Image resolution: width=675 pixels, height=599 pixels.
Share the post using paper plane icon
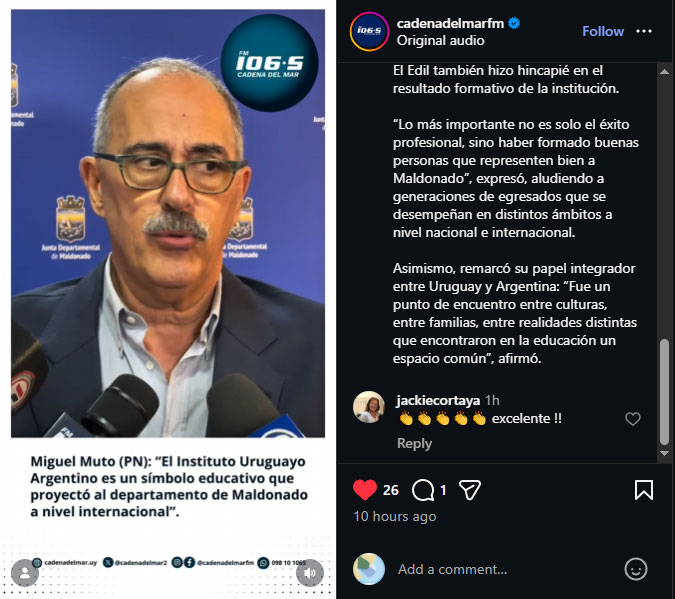[470, 490]
